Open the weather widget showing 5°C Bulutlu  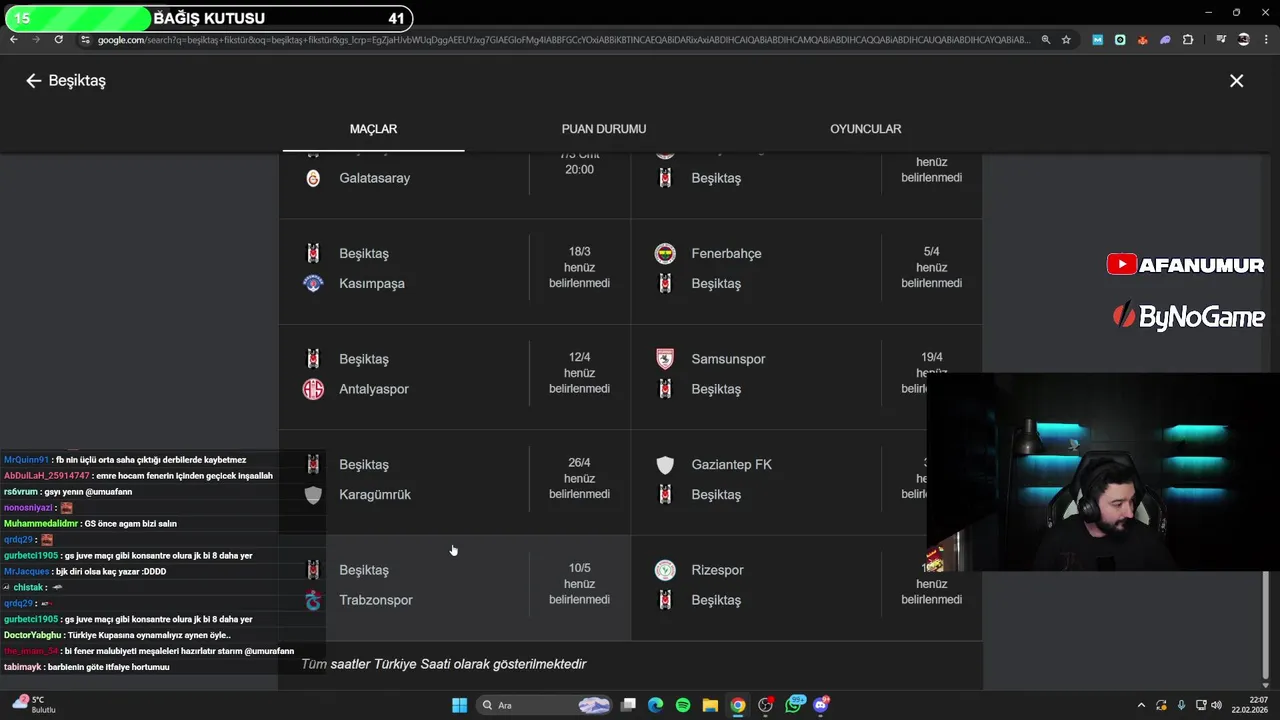32,705
